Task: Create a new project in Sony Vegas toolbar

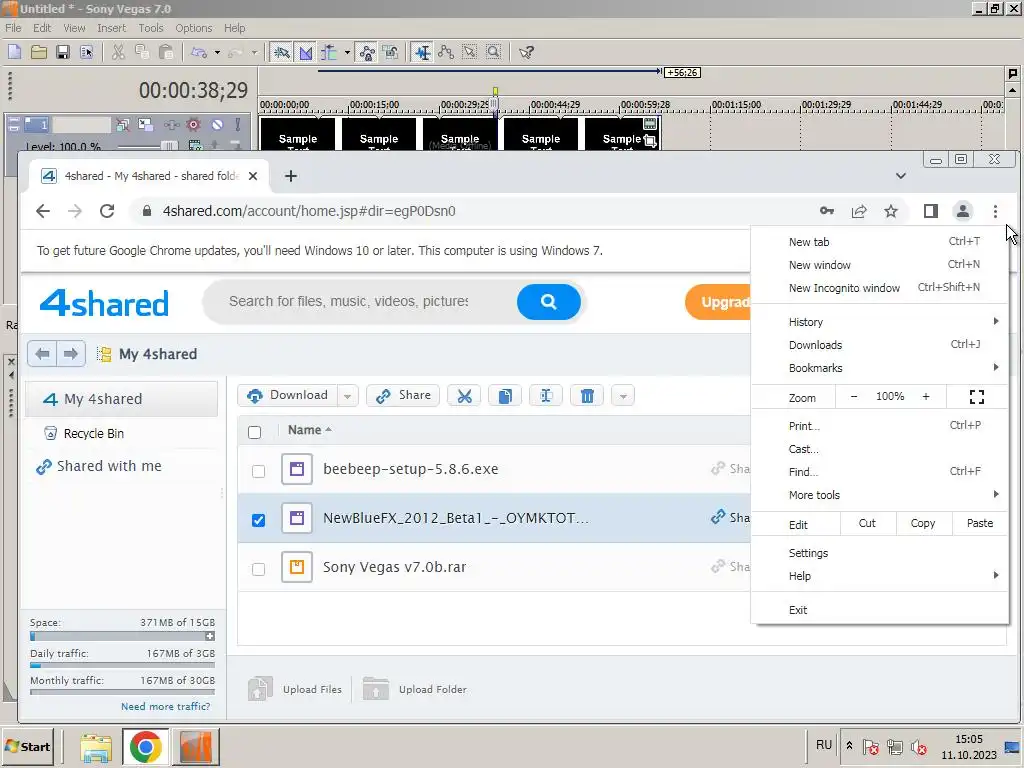Action: [x=14, y=52]
